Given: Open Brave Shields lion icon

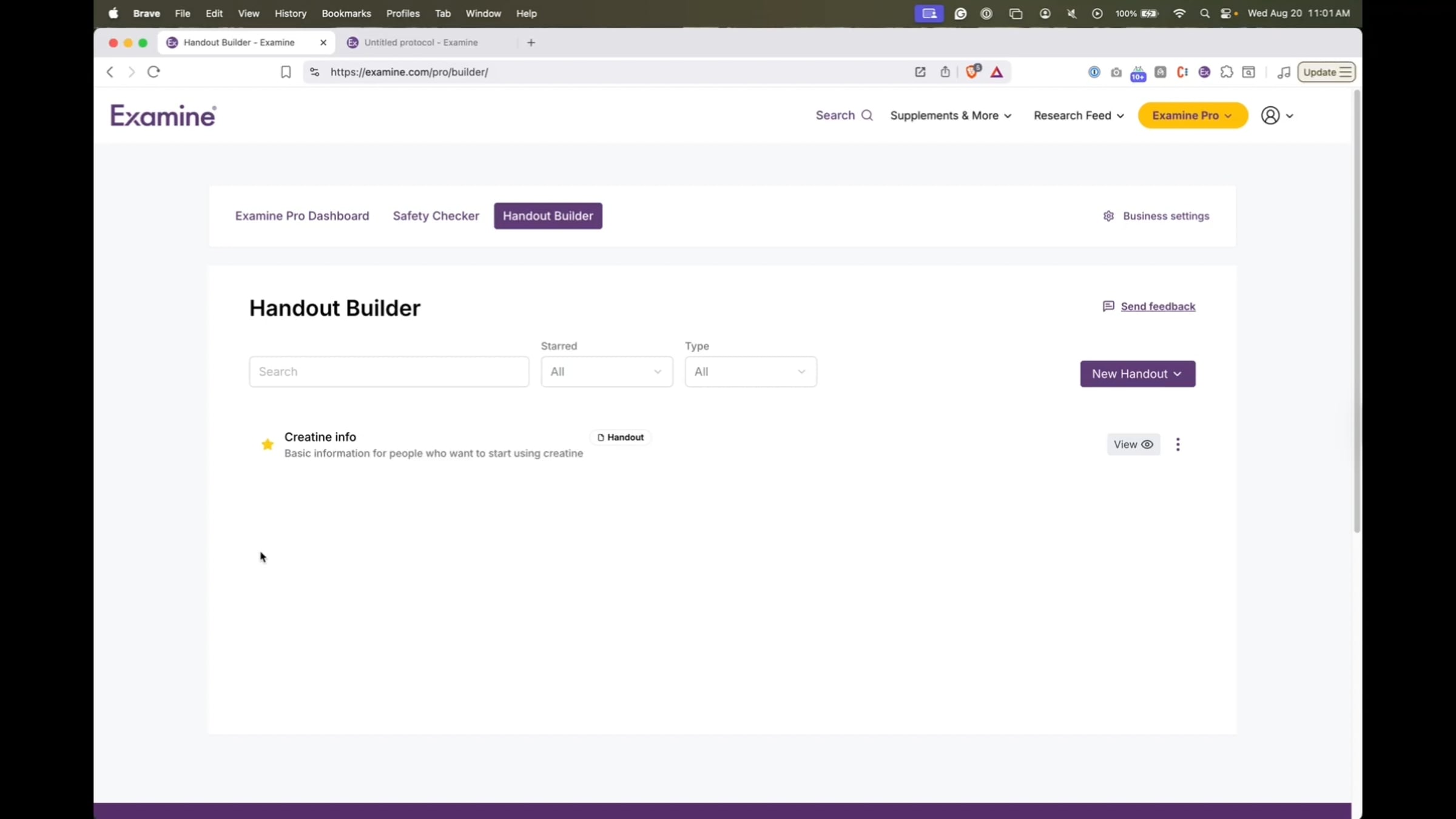Looking at the screenshot, I should (x=972, y=72).
